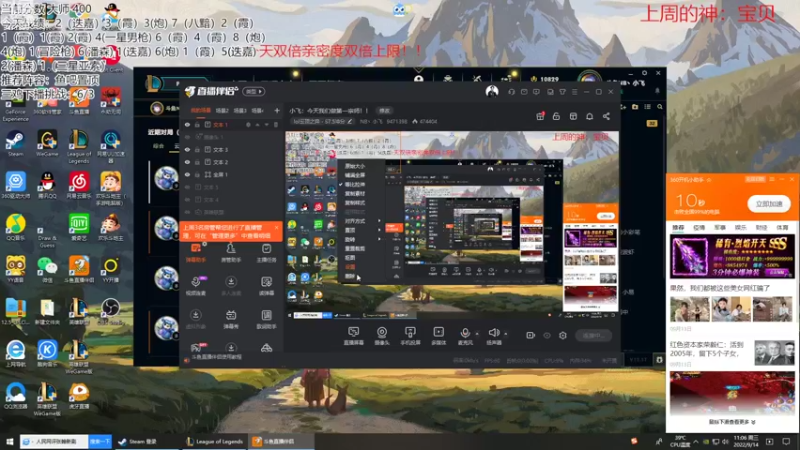Click 搜索一下 button in taskbar search
800x450 pixels.
pos(100,441)
